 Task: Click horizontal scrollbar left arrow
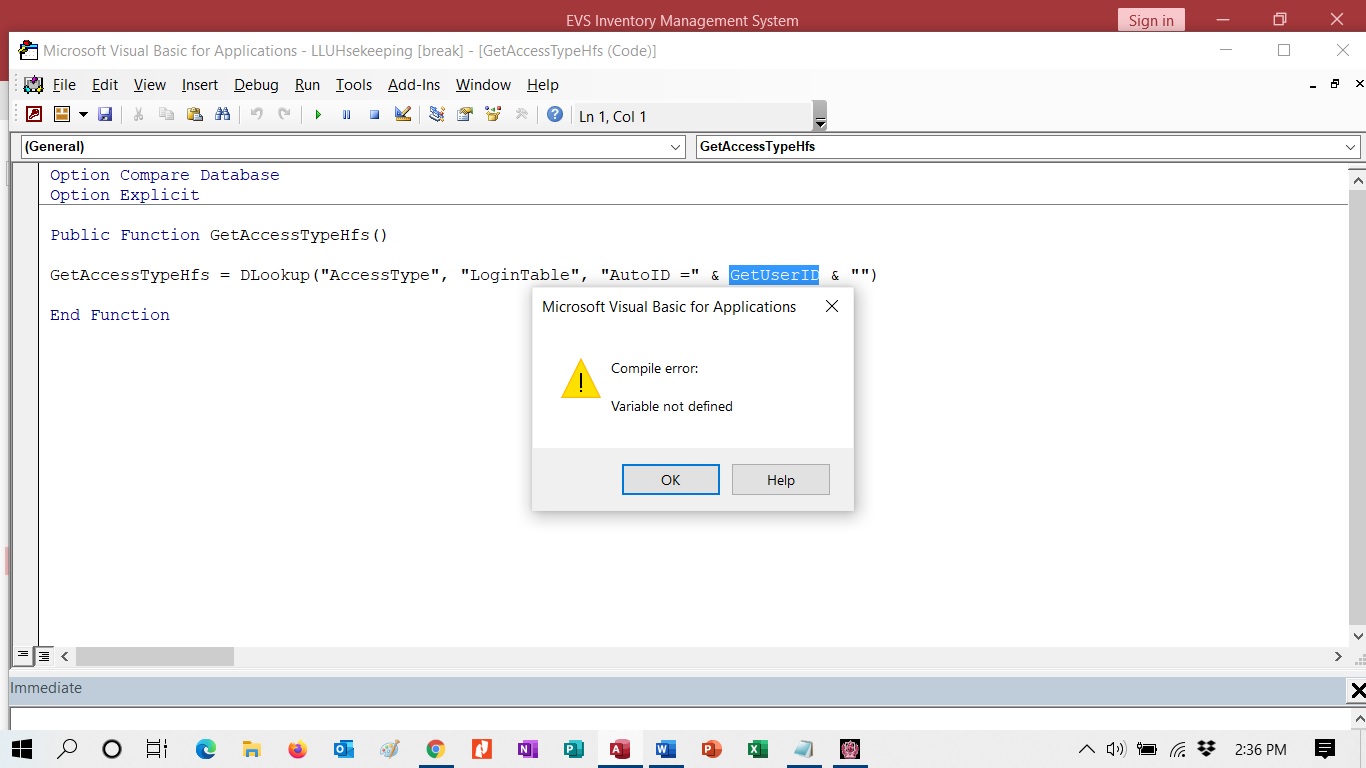(65, 656)
